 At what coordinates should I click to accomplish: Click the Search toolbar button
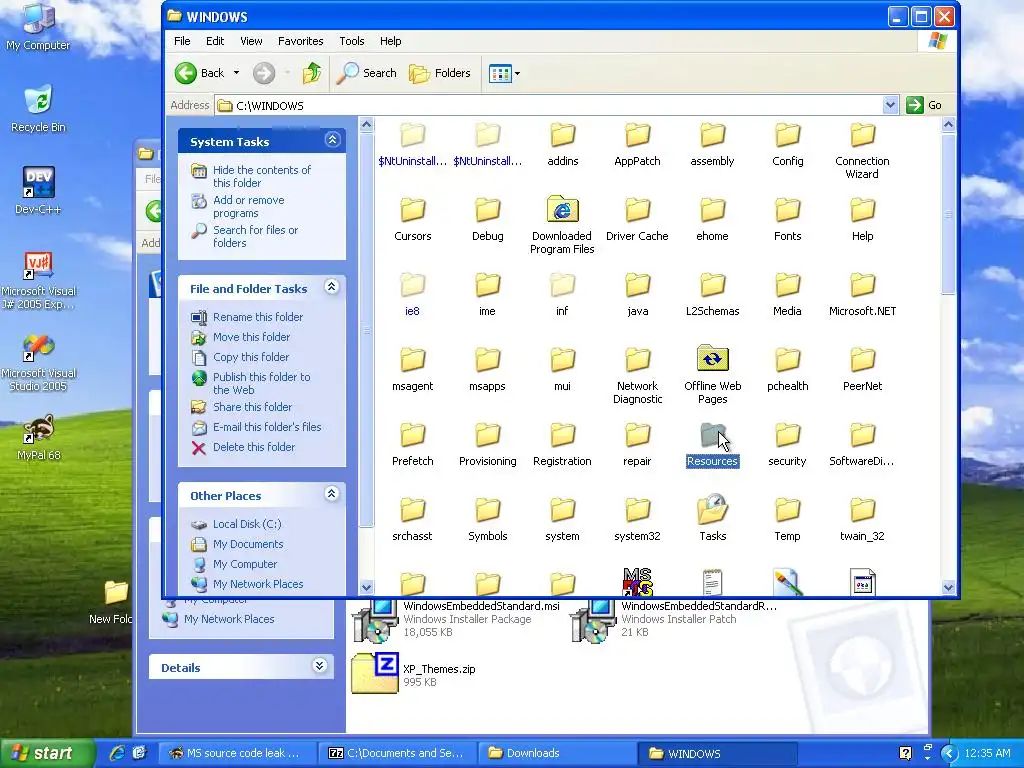point(367,73)
